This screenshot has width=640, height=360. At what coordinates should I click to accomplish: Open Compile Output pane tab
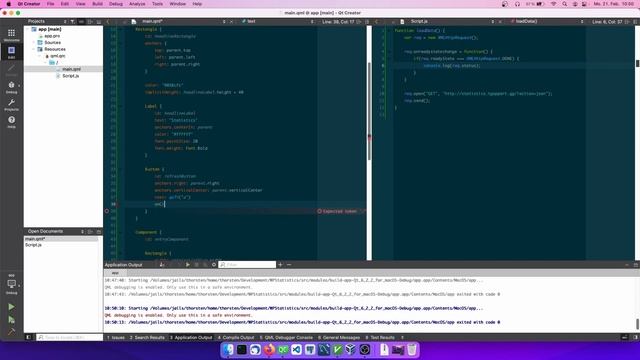(236, 338)
